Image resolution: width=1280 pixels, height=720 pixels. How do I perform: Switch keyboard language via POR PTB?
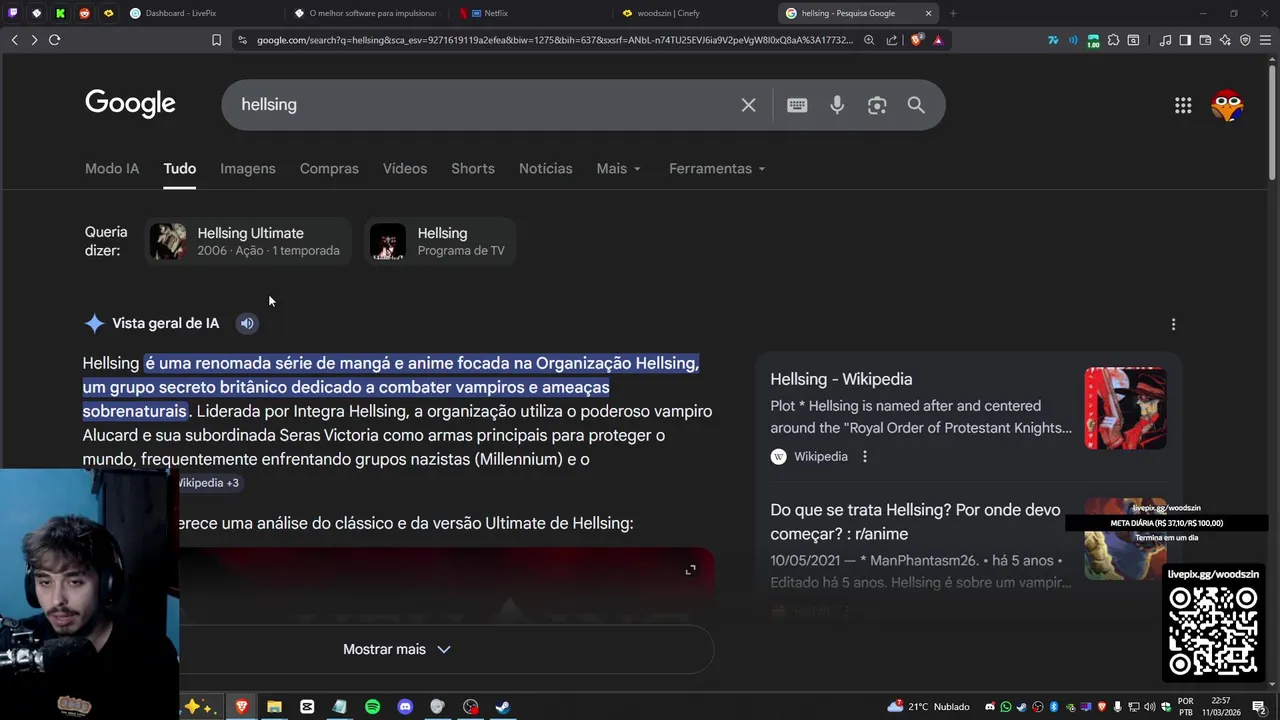tap(1186, 707)
